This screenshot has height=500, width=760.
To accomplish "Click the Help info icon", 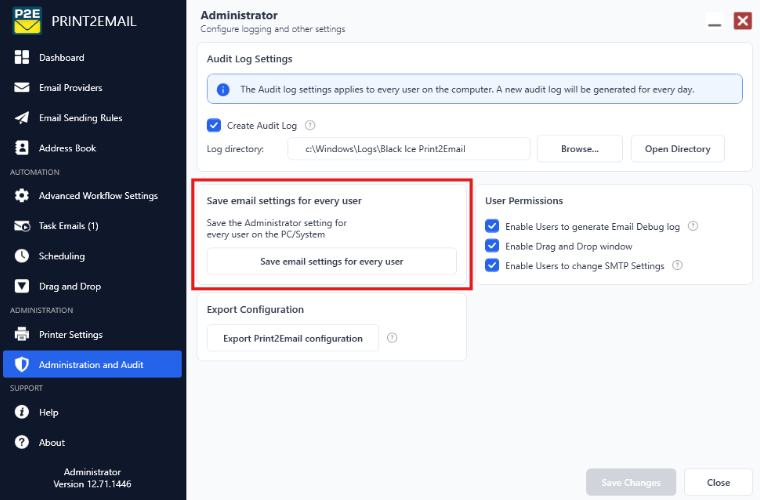I will point(22,412).
